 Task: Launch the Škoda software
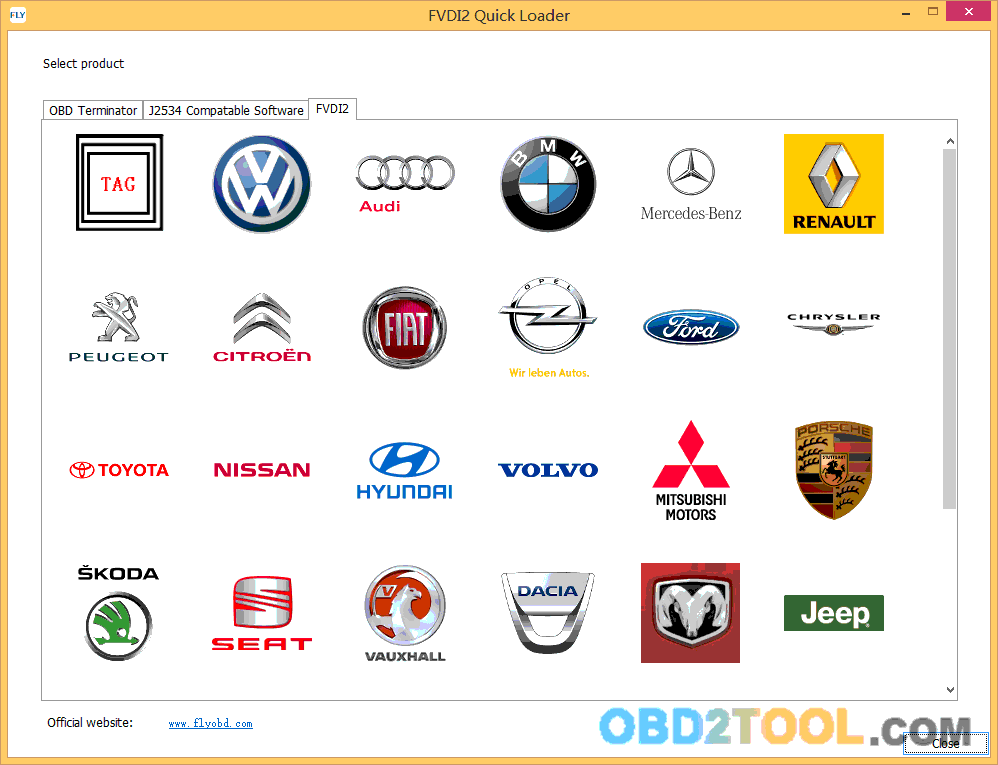point(118,613)
